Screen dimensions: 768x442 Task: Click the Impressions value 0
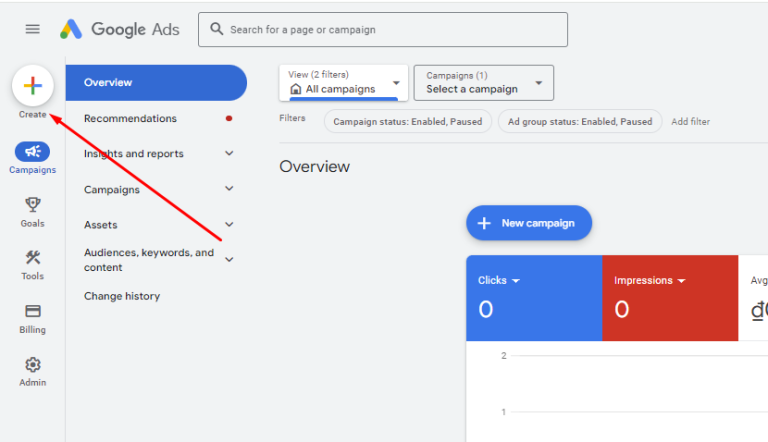coord(622,310)
